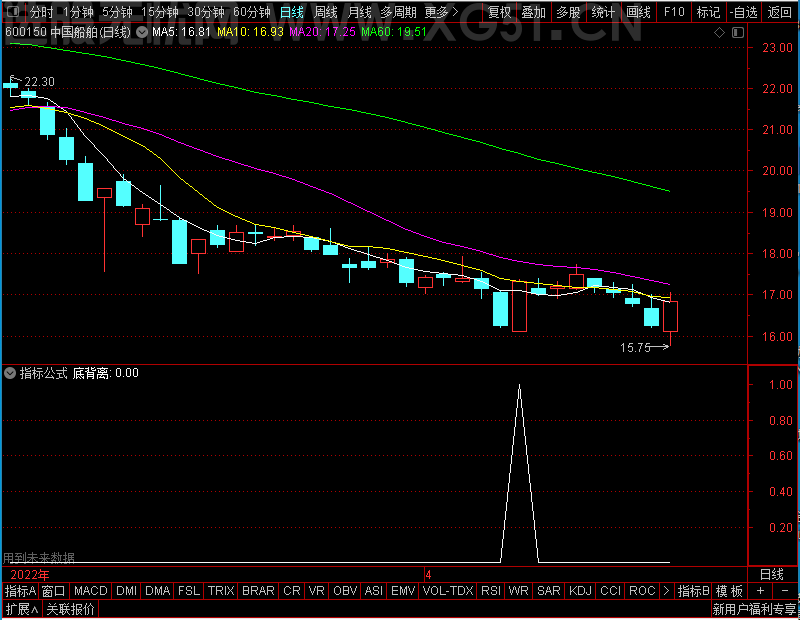Select the 指标B indicator group tab

coord(693,591)
